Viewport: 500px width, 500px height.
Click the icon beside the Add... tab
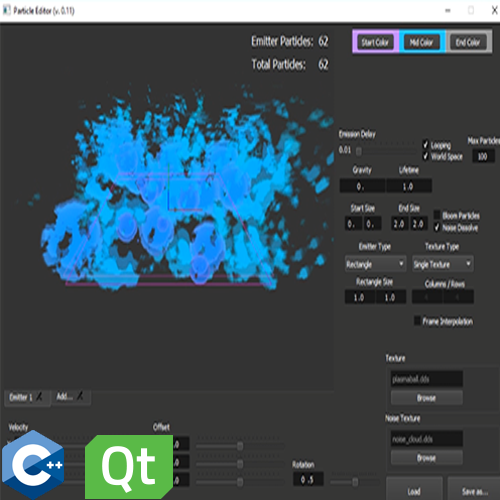click(x=80, y=396)
